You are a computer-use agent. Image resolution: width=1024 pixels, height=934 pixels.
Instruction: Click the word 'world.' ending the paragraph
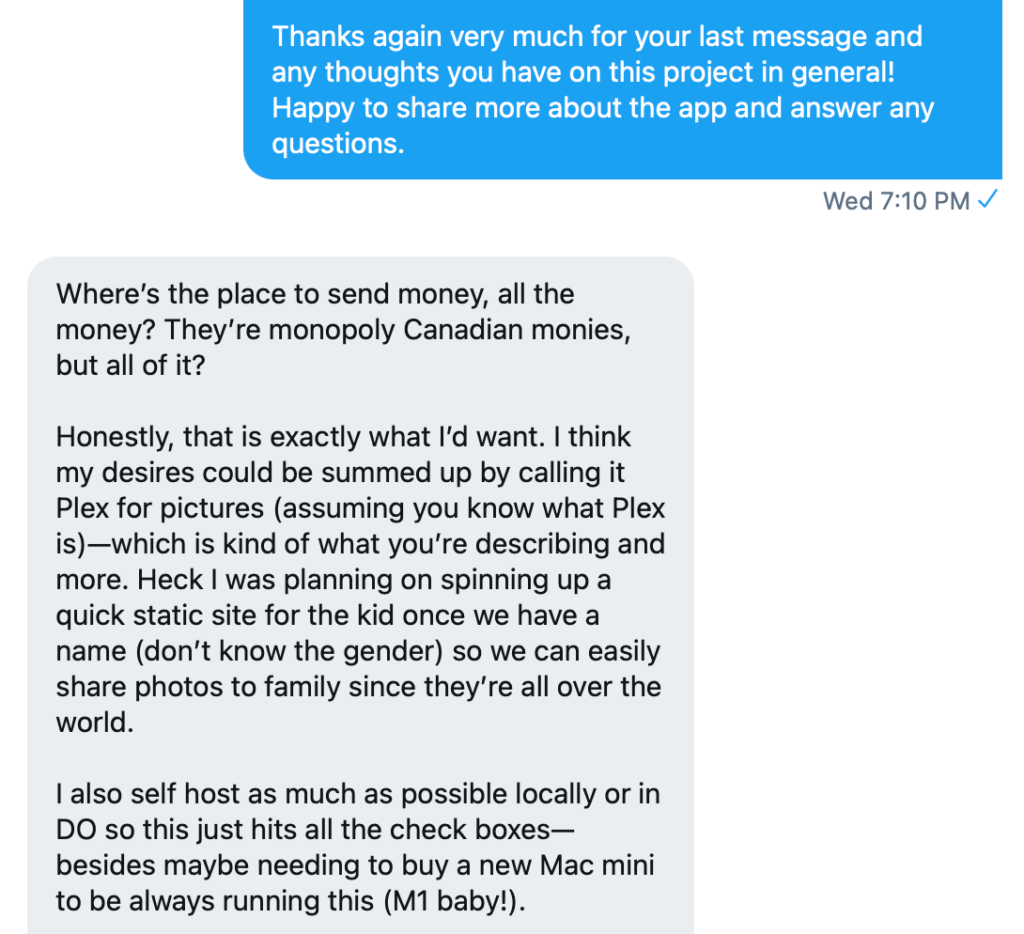[95, 722]
